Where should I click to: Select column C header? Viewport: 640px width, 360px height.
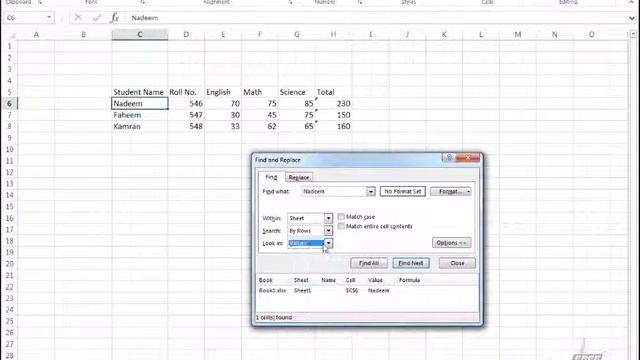[x=140, y=35]
